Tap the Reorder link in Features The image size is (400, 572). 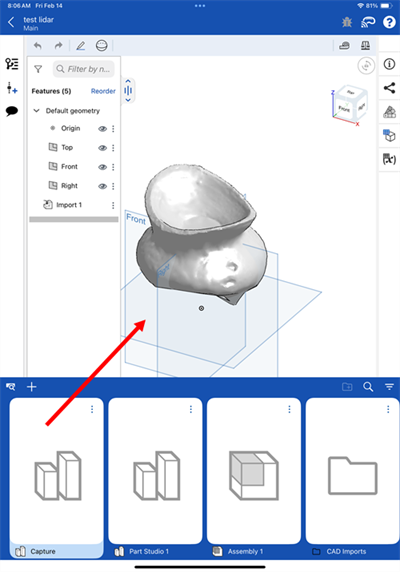[x=103, y=91]
